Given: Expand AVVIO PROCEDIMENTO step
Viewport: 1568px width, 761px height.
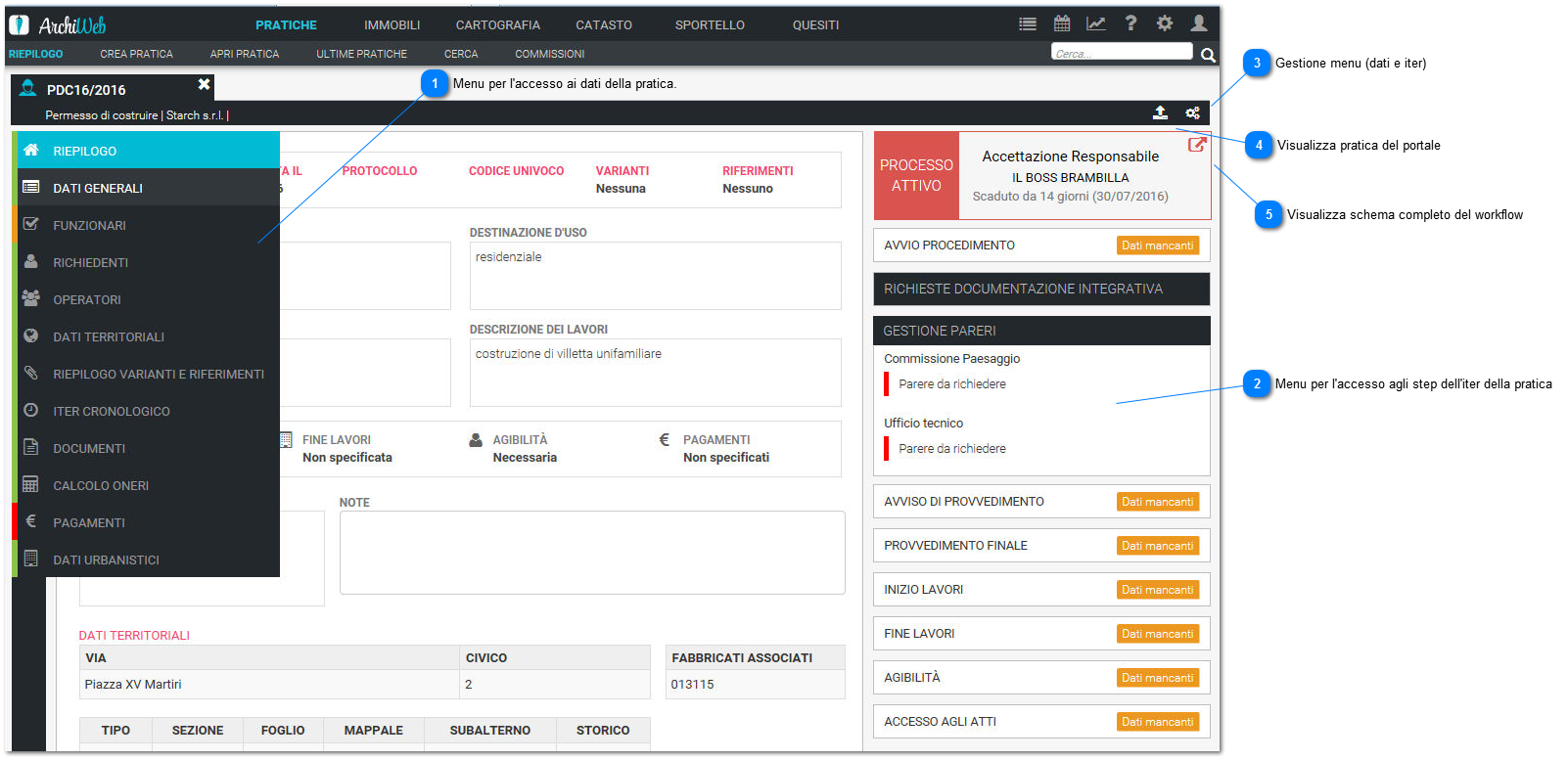Looking at the screenshot, I should [1041, 246].
